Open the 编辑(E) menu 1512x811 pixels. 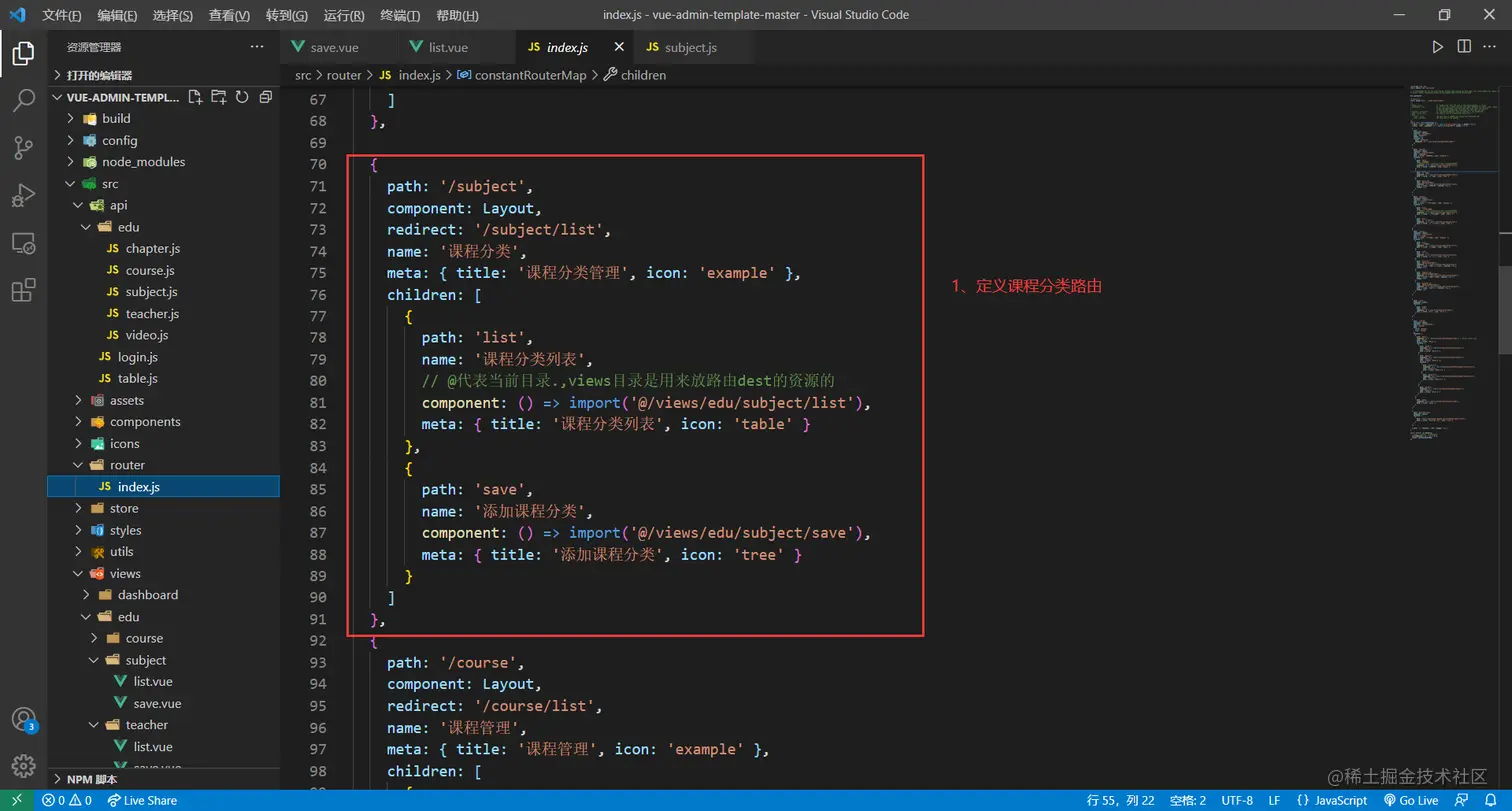[118, 15]
